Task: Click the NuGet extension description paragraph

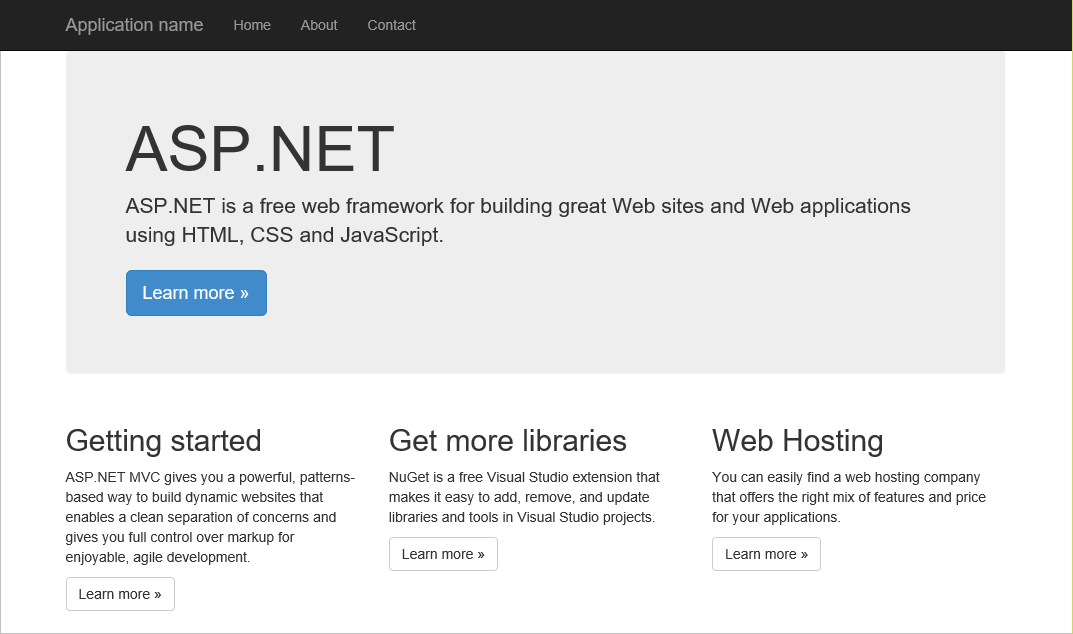Action: (x=523, y=497)
